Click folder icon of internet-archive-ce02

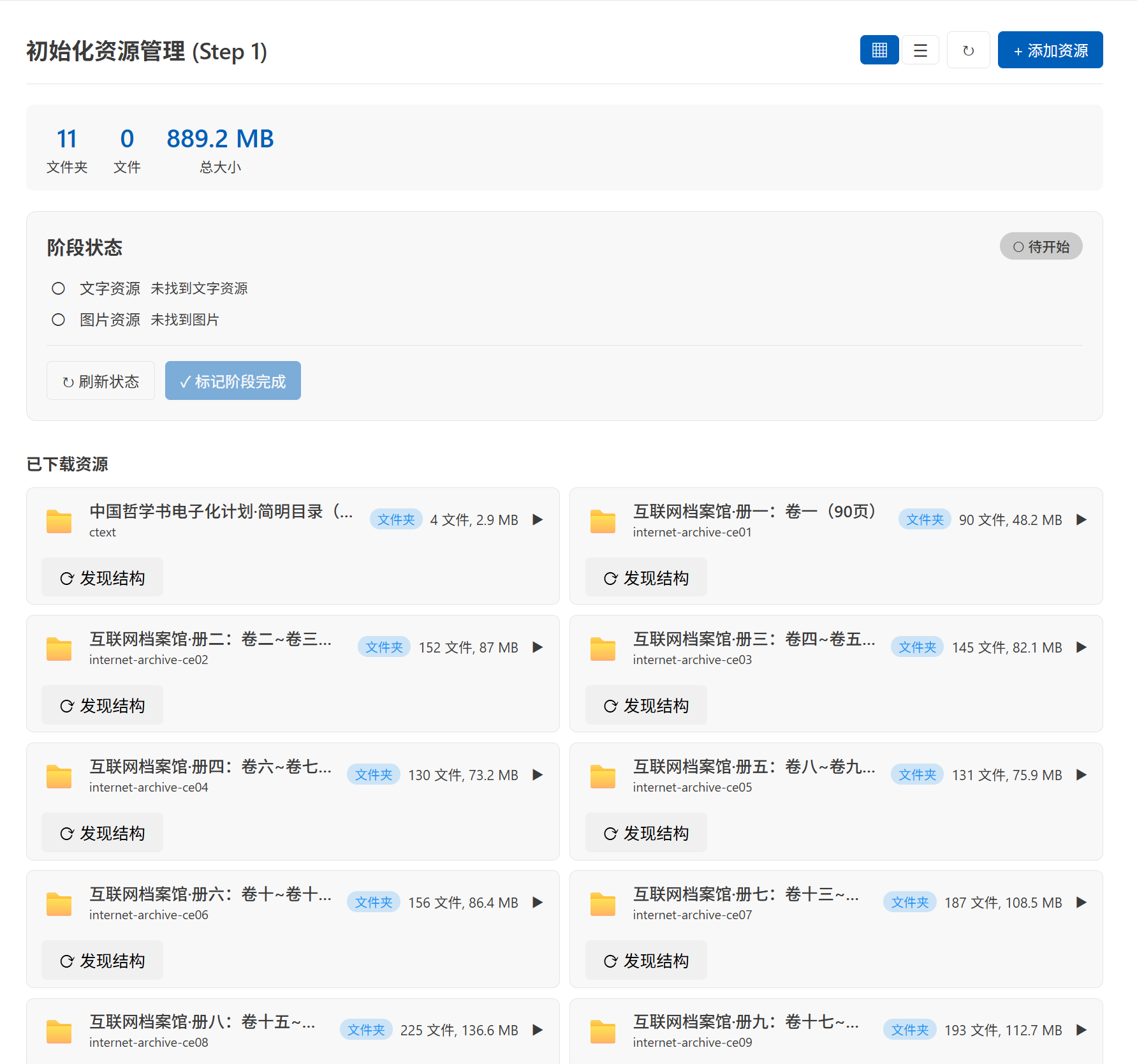pos(59,648)
